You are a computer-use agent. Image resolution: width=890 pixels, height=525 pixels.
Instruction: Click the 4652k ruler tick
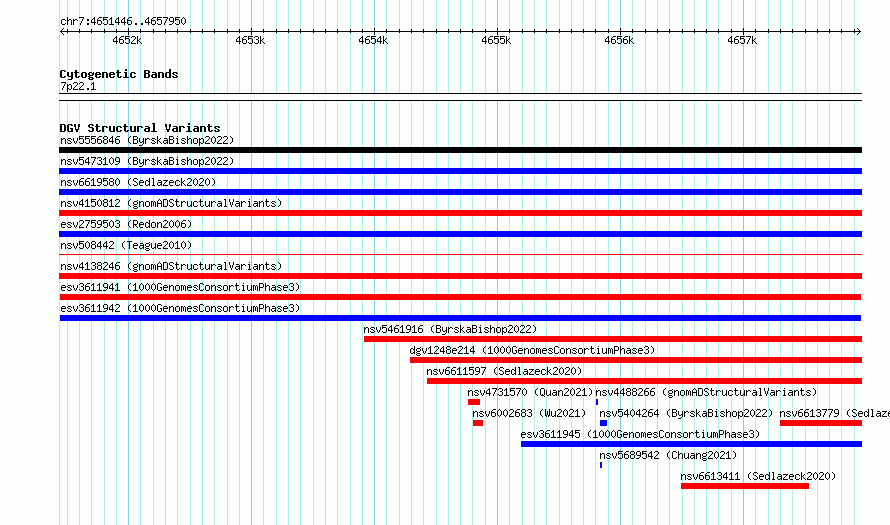tap(127, 40)
